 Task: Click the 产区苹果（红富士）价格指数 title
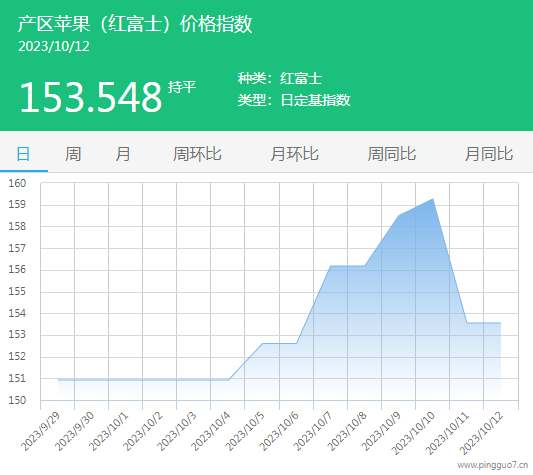(x=135, y=24)
